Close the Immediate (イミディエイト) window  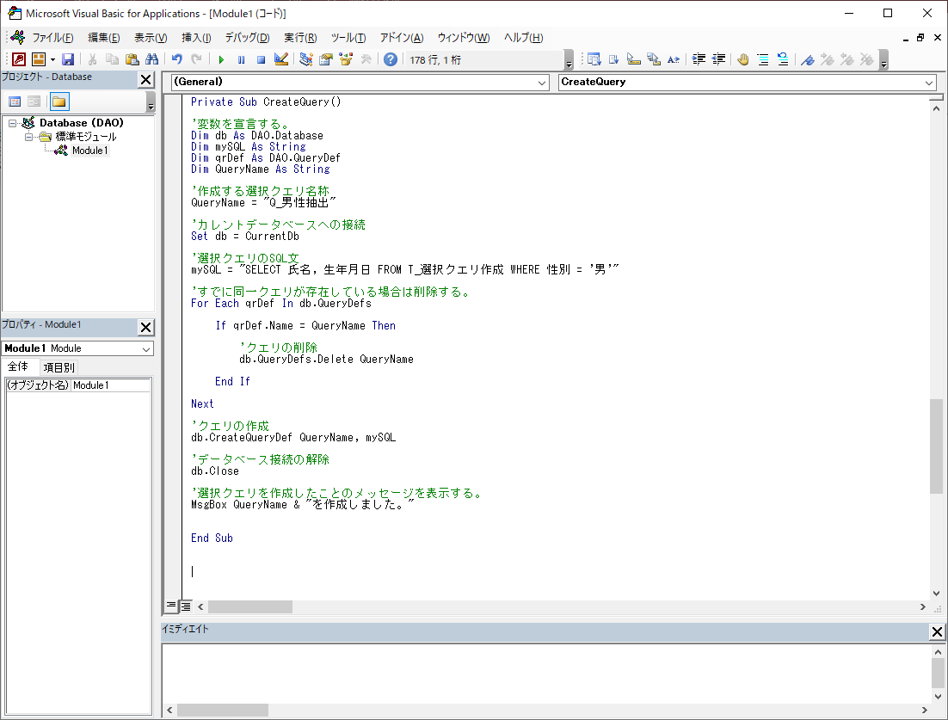tap(937, 631)
